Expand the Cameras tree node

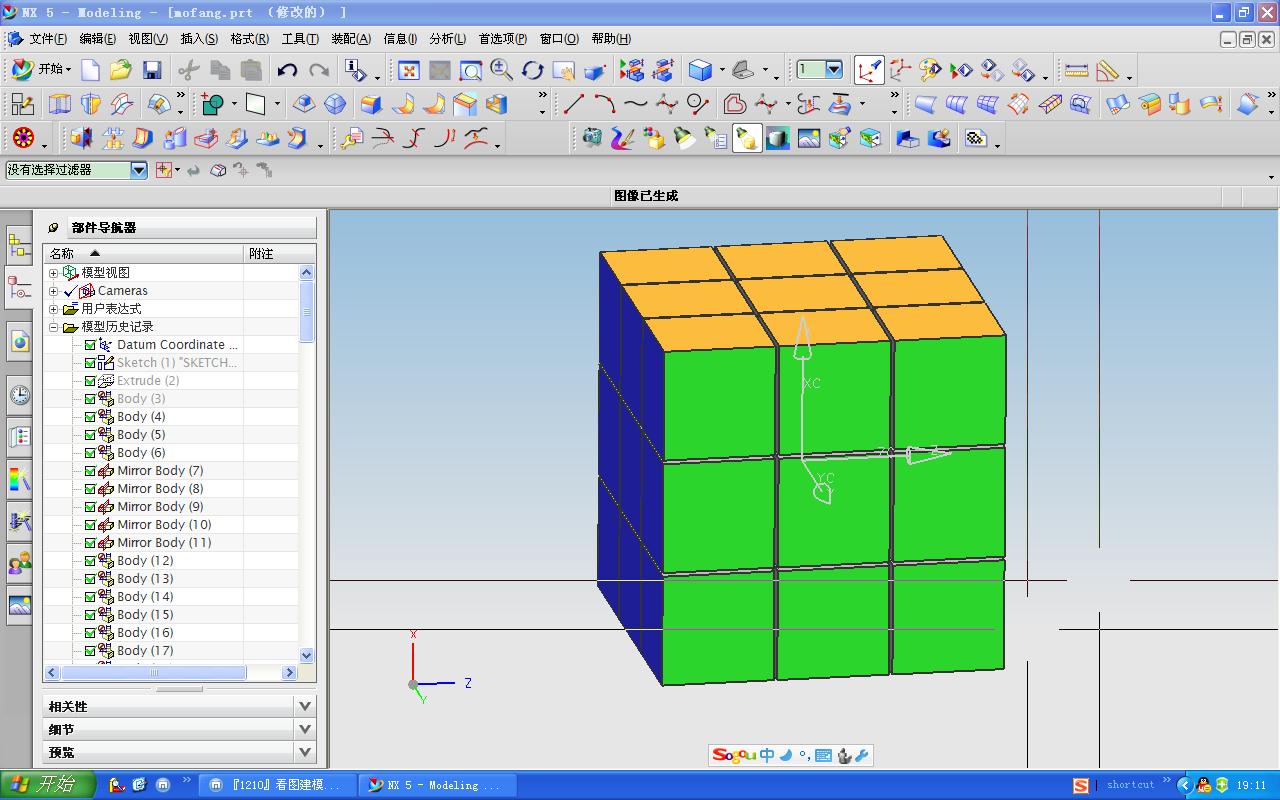[x=54, y=291]
